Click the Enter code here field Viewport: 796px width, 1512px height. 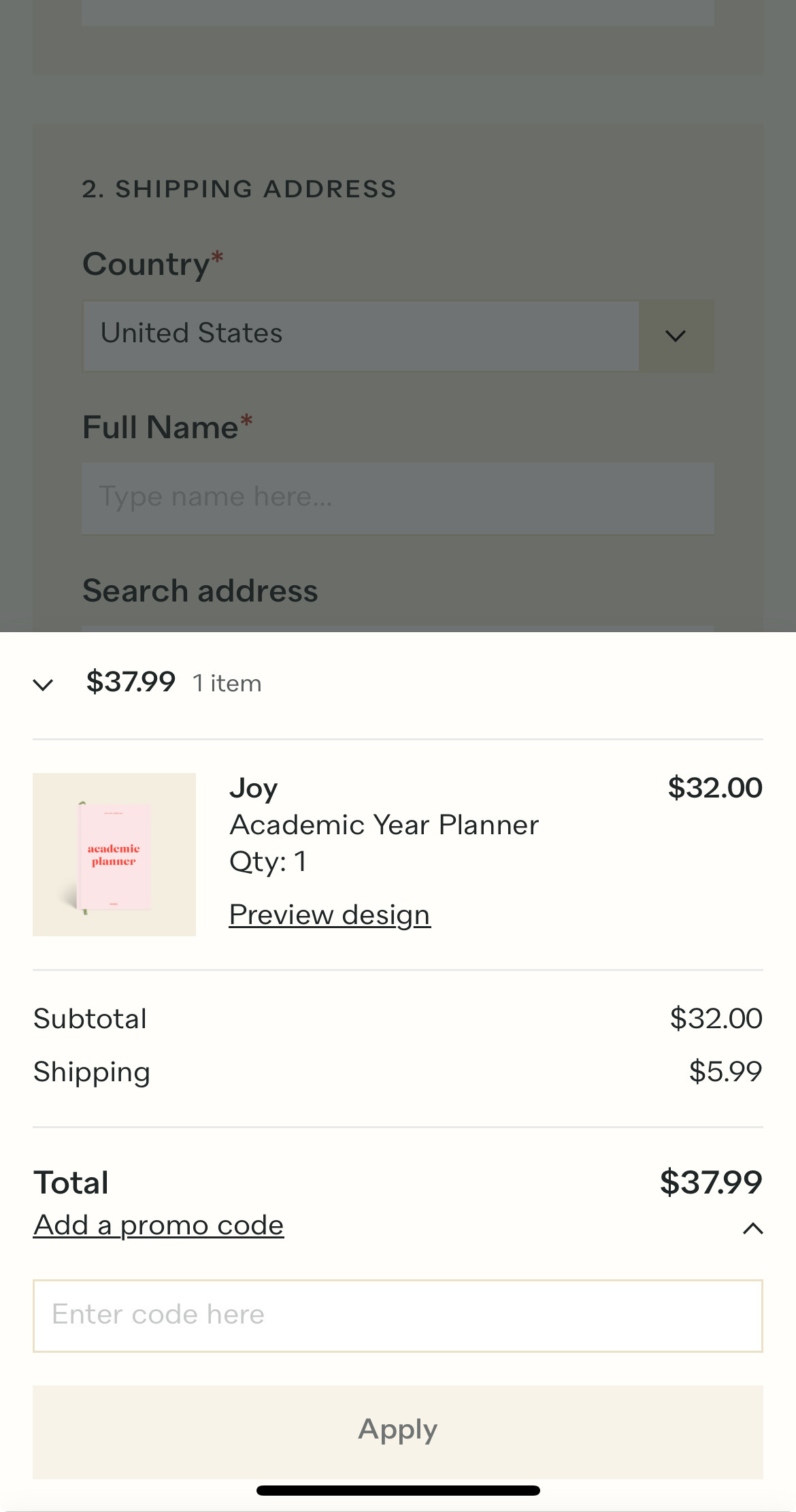point(397,1315)
